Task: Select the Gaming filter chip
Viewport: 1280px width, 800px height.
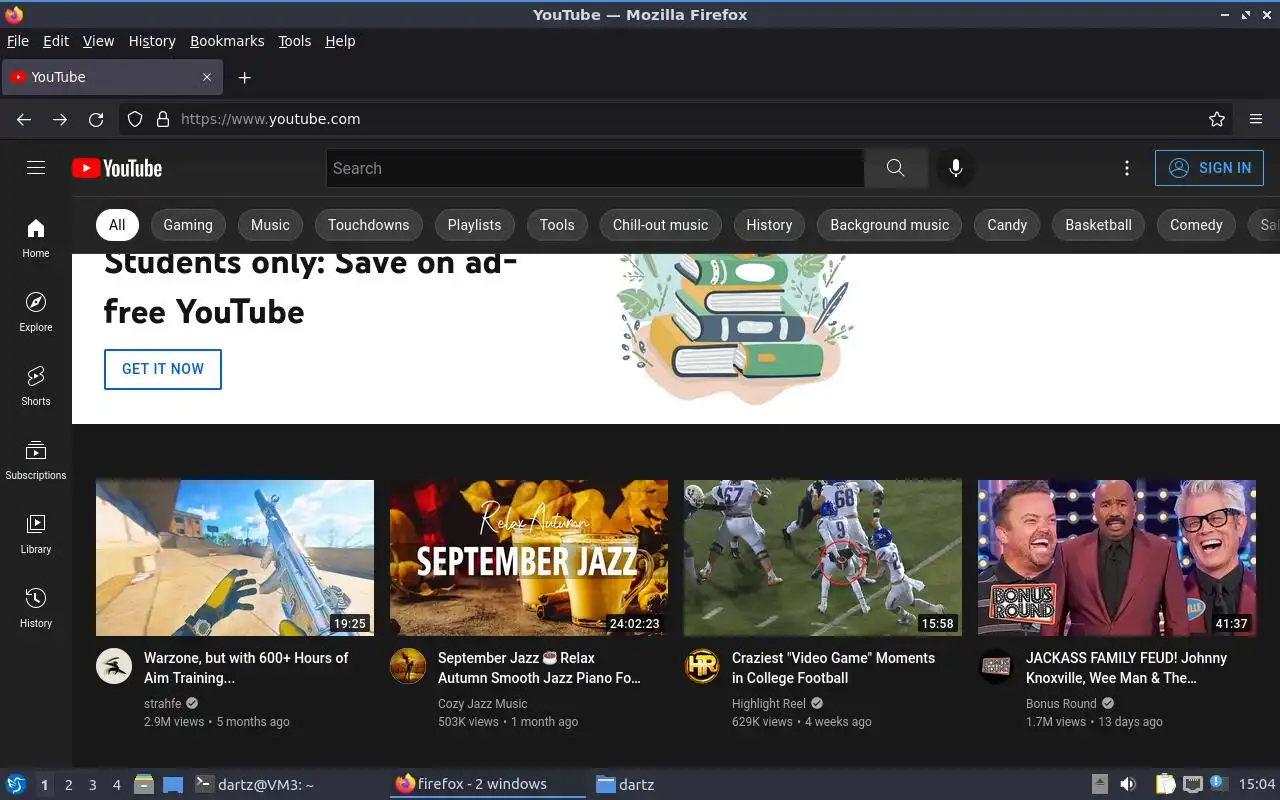Action: (188, 225)
